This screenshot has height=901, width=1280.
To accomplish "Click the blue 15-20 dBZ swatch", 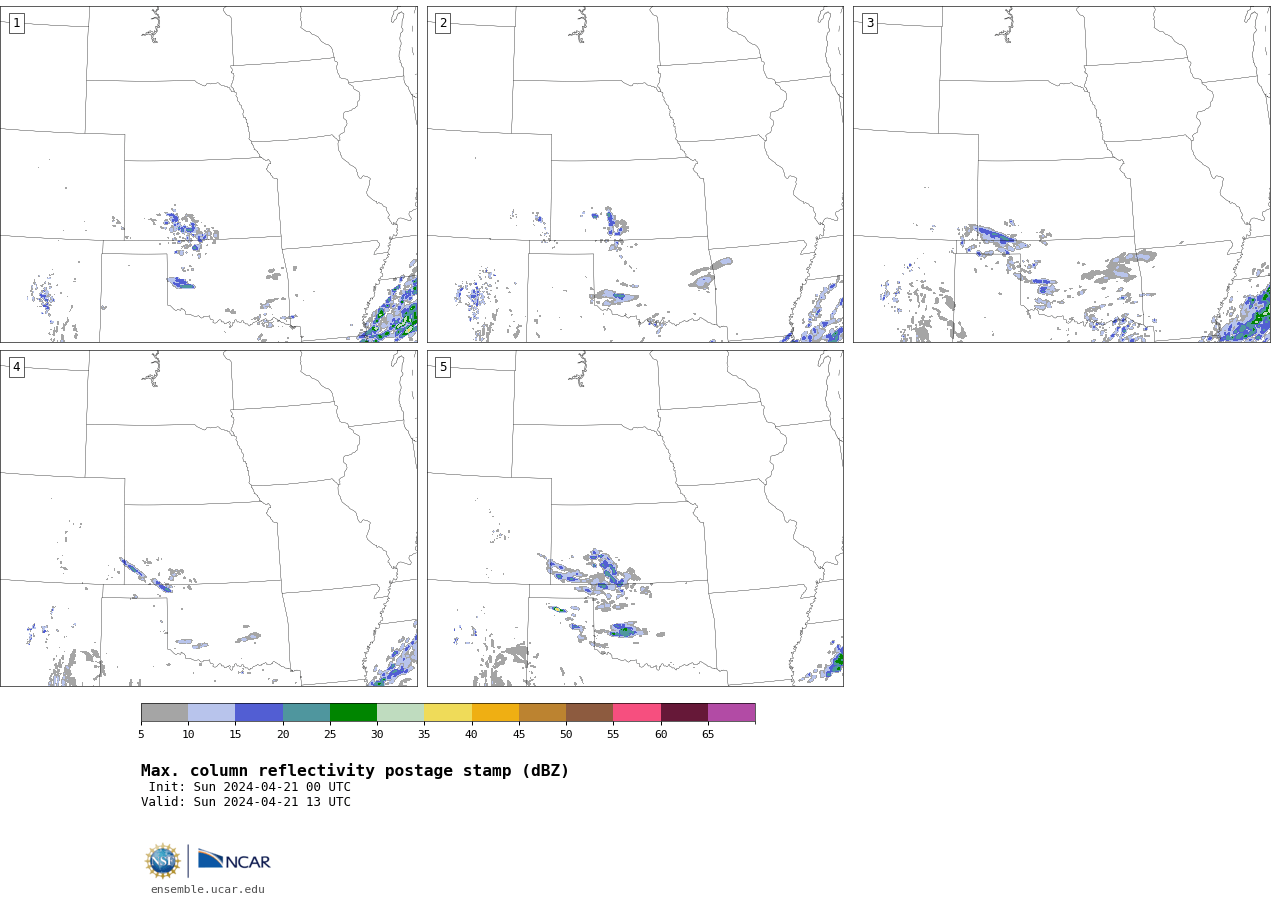I will pyautogui.click(x=259, y=712).
